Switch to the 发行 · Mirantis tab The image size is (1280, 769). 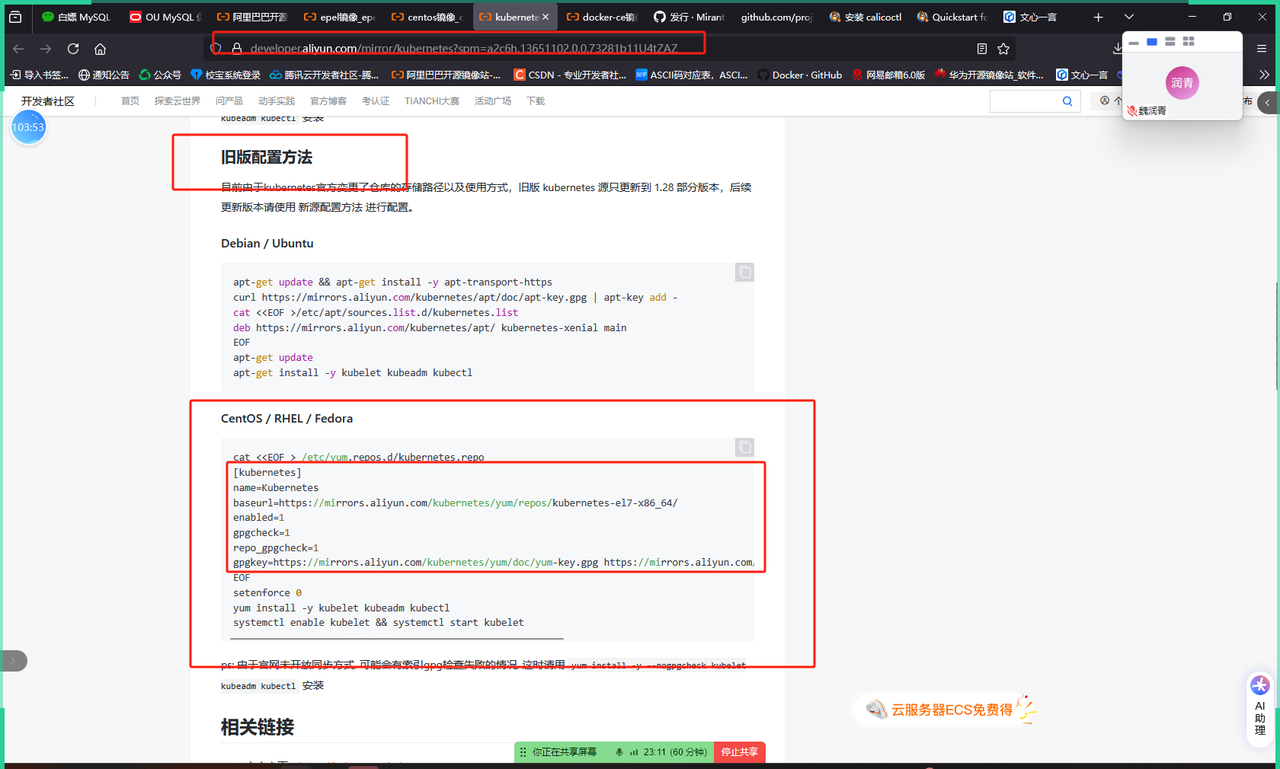pyautogui.click(x=688, y=17)
